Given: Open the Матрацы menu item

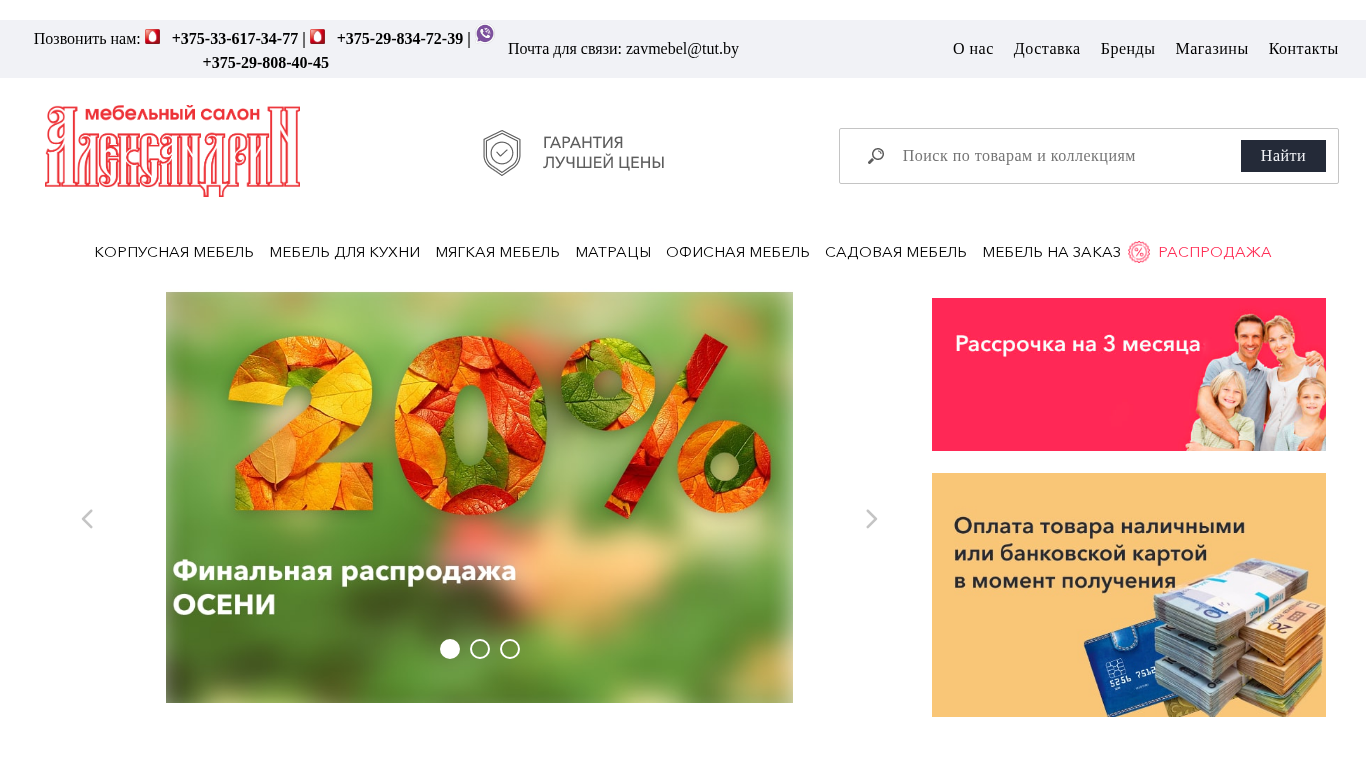Looking at the screenshot, I should pyautogui.click(x=613, y=252).
